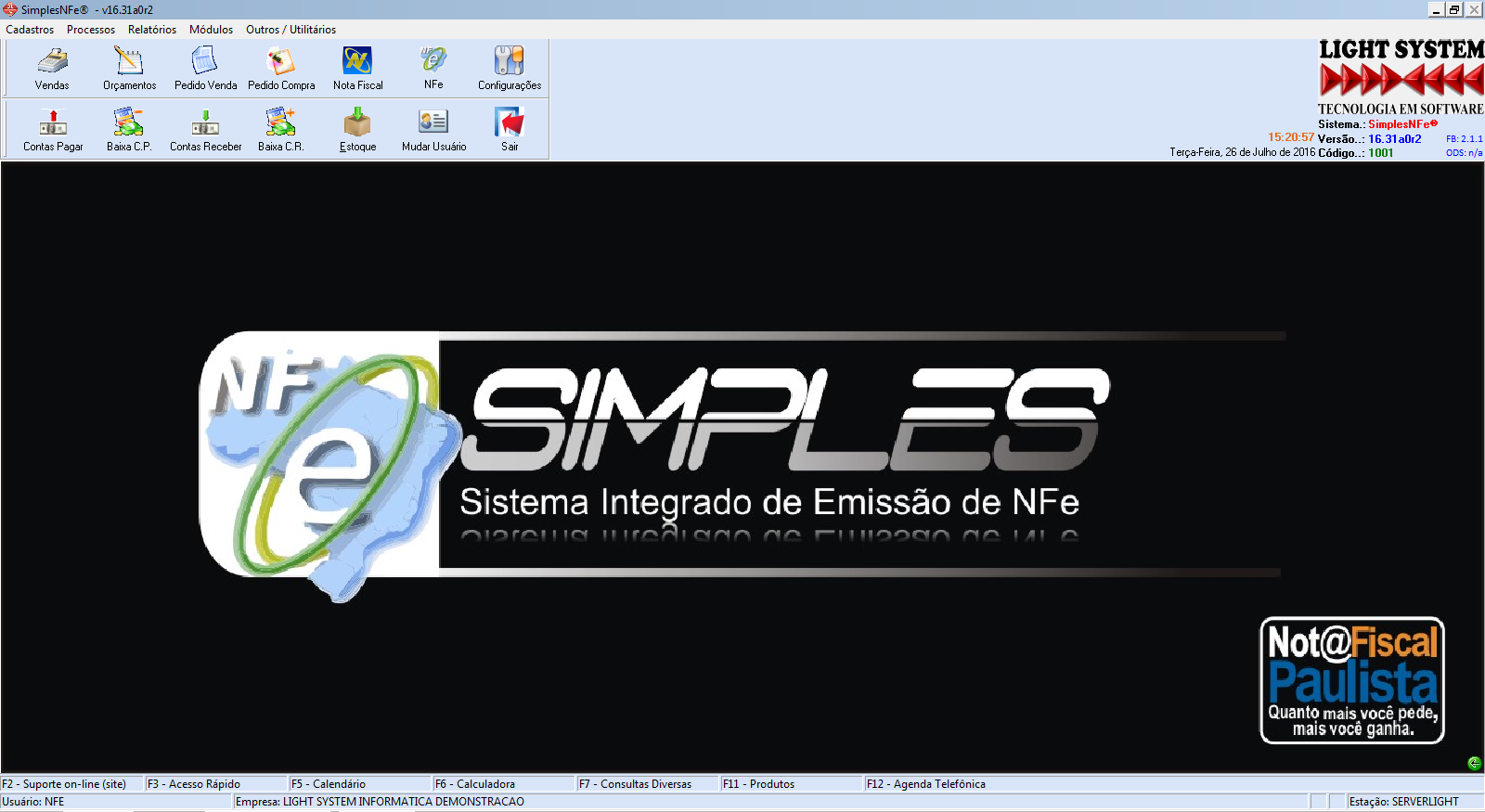
Task: Click the Nota Fiscal Paulista banner
Action: pyautogui.click(x=1352, y=680)
